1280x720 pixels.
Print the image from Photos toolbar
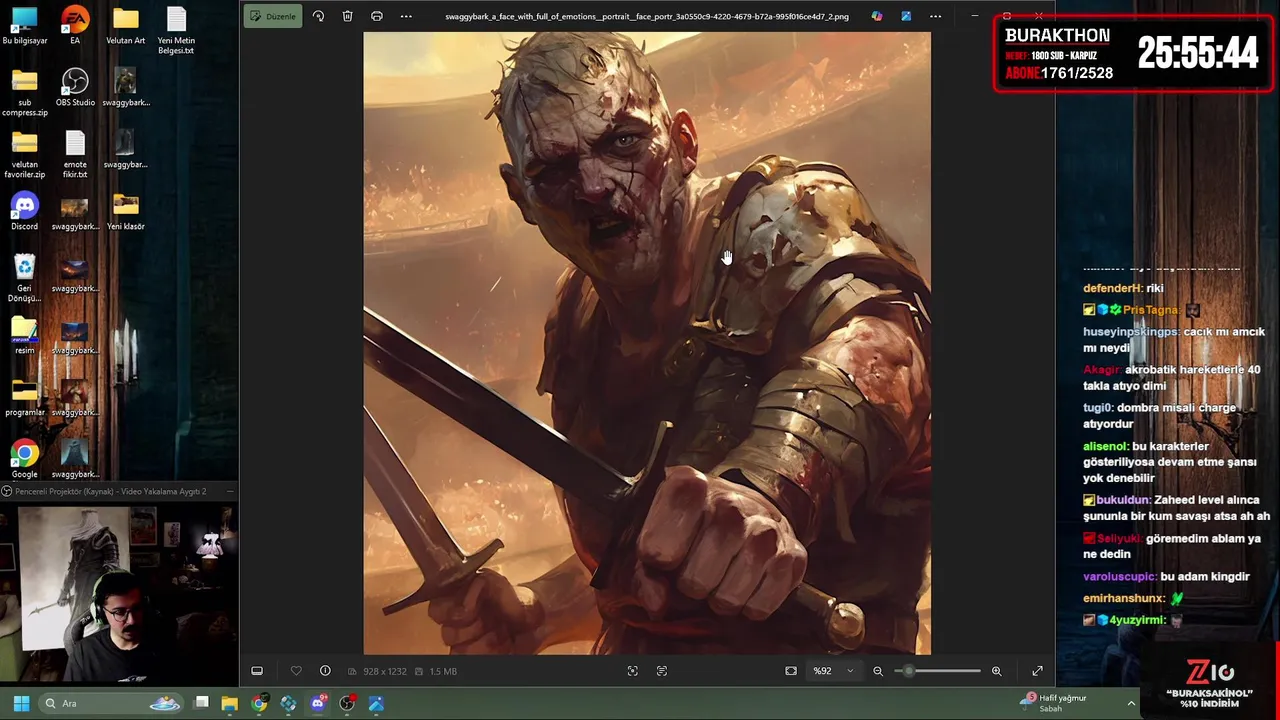(376, 16)
